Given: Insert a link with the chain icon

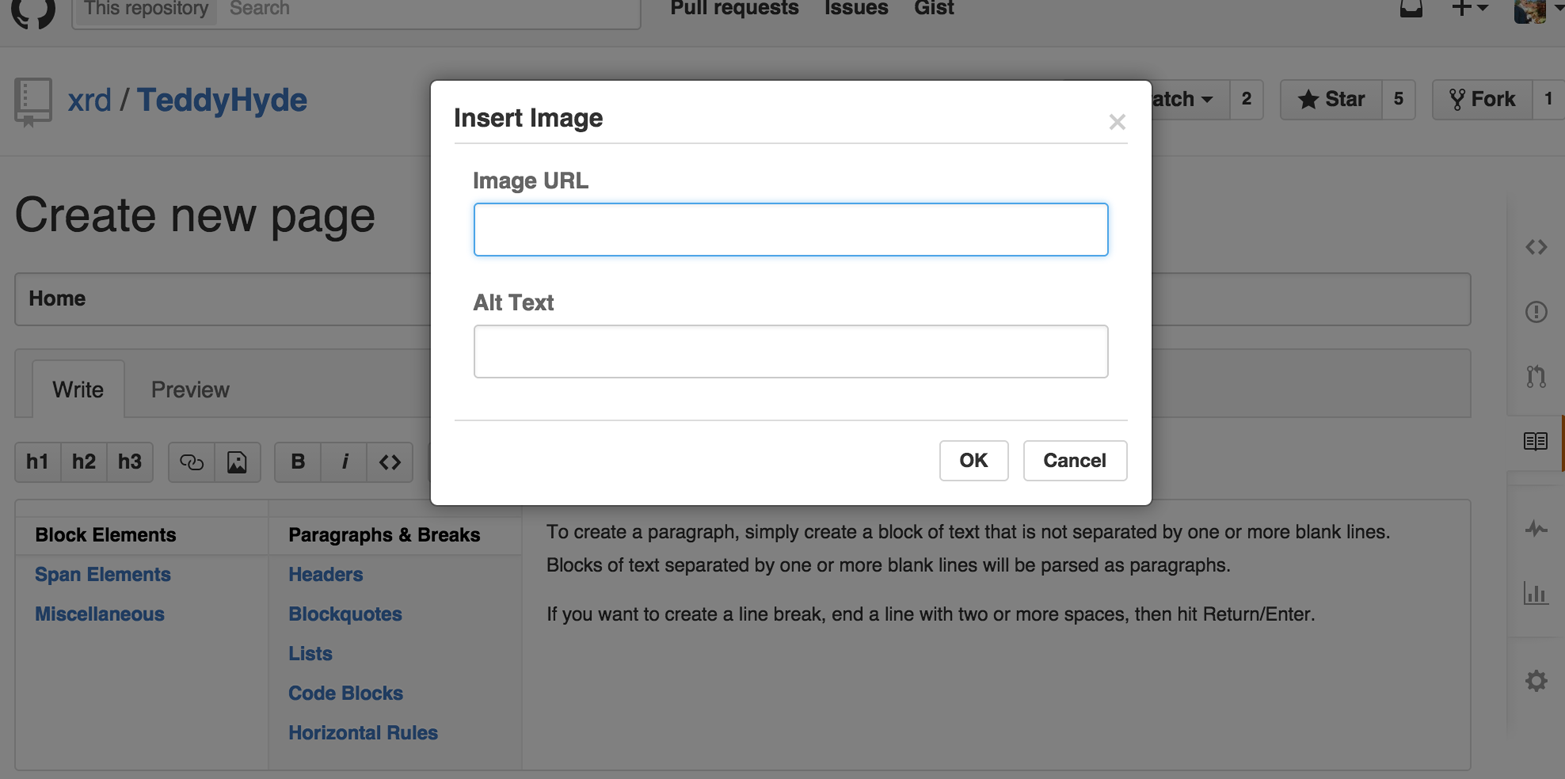Looking at the screenshot, I should pyautogui.click(x=191, y=462).
